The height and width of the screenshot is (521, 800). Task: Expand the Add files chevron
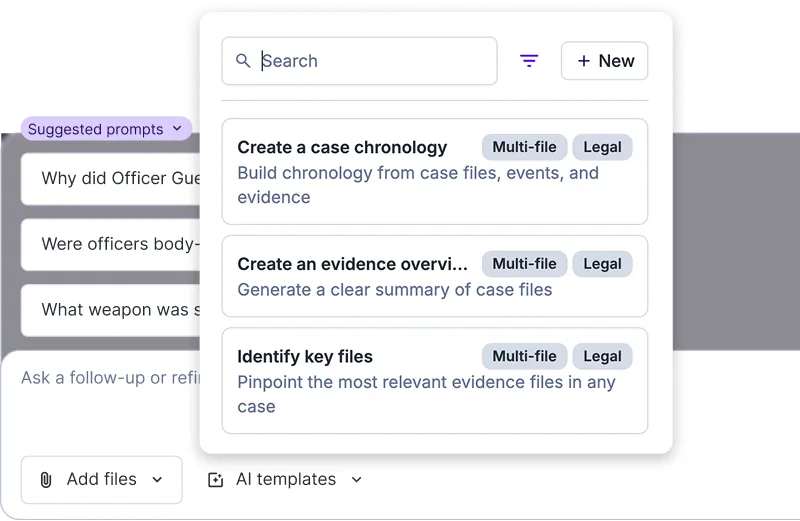(x=157, y=480)
